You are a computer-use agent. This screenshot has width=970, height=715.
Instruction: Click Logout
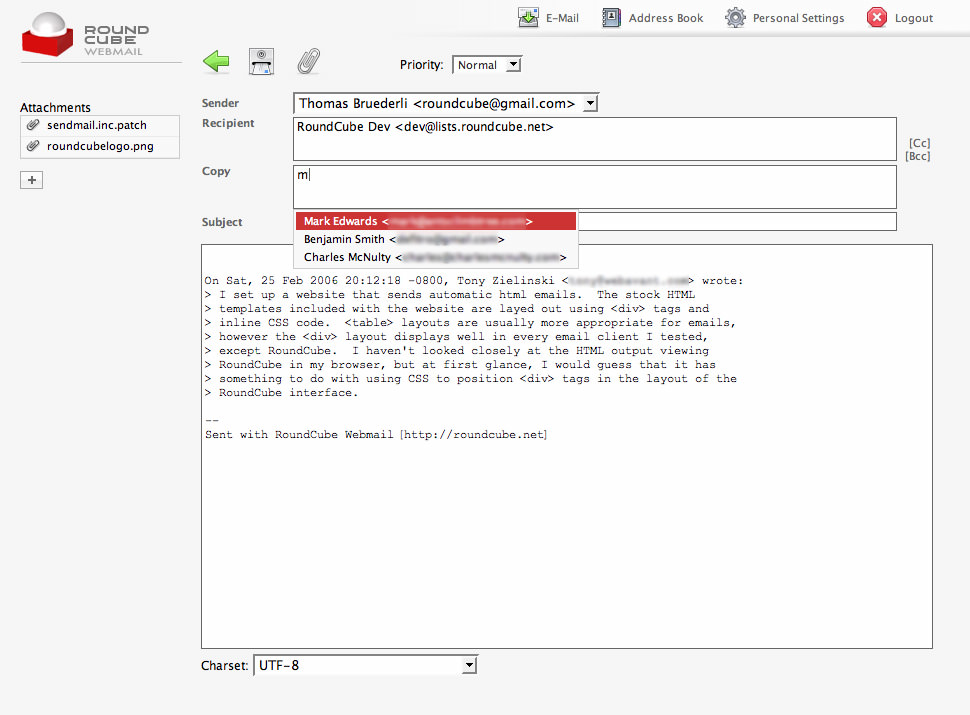(x=900, y=18)
